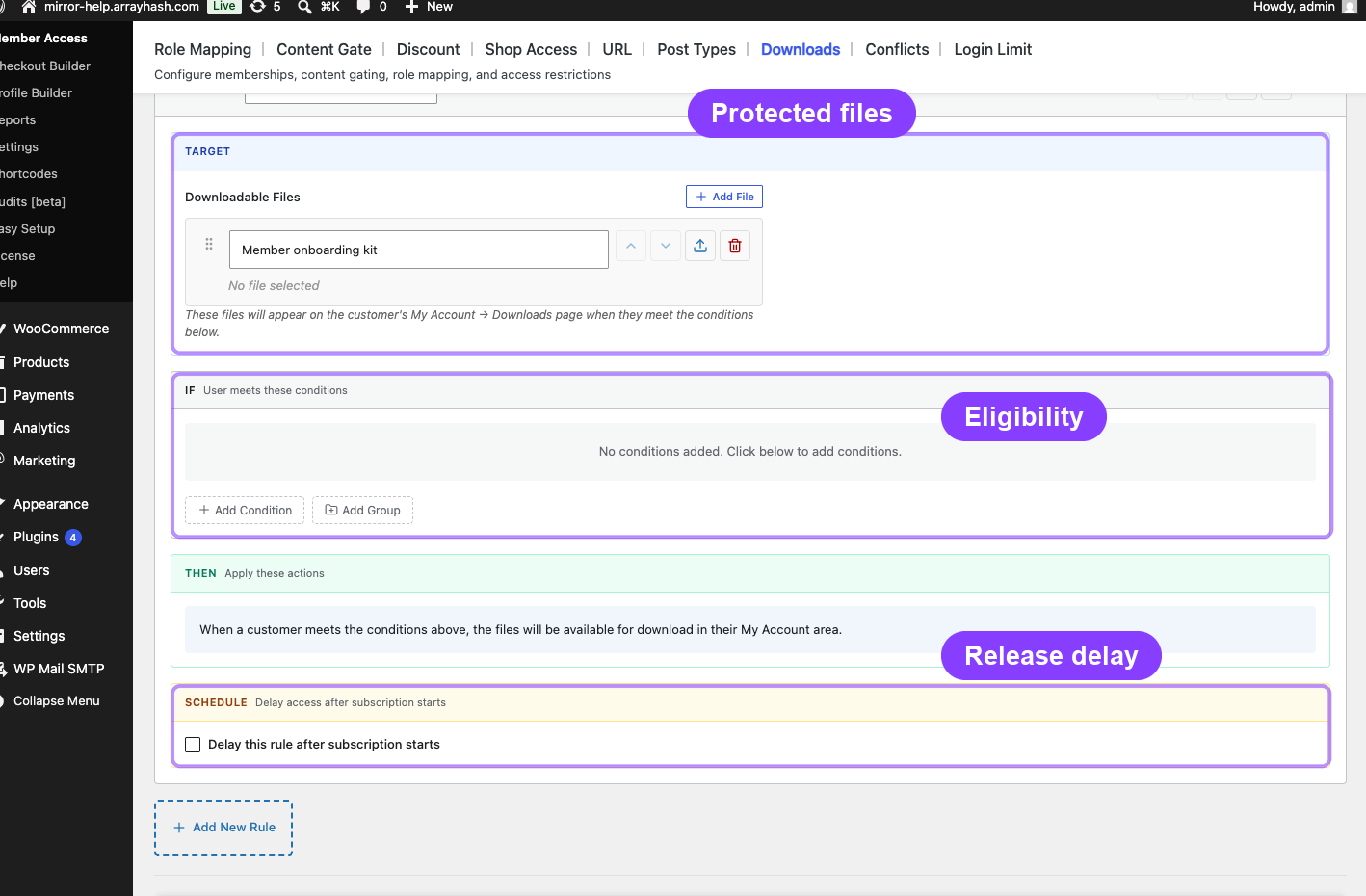Click the Add File button
Viewport: 1366px width, 896px height.
724,197
